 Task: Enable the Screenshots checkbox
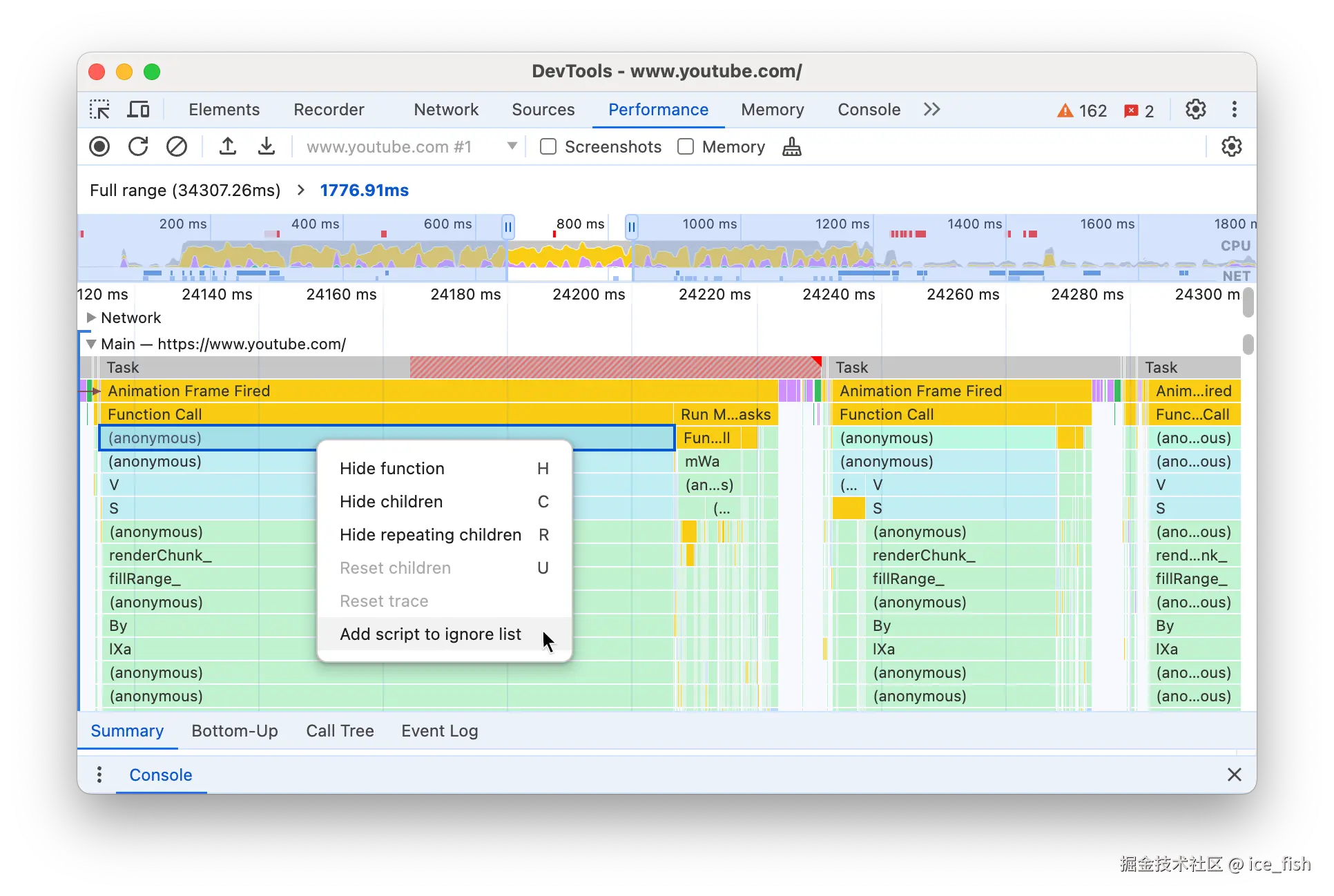(x=548, y=146)
